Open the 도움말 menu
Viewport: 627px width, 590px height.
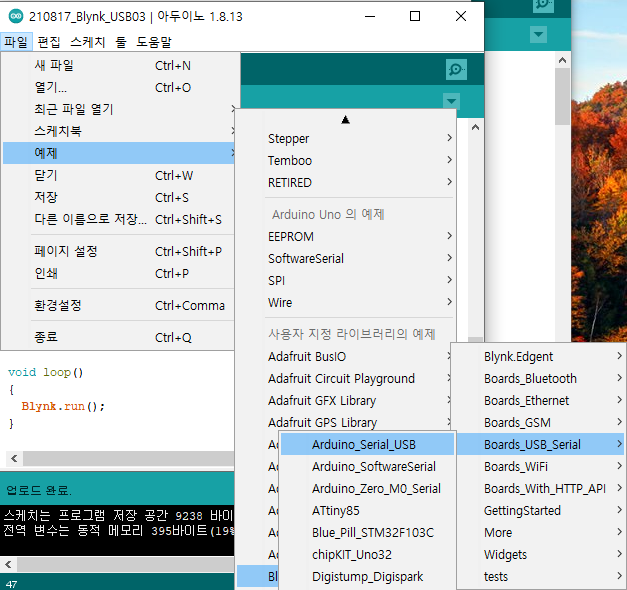pos(154,42)
